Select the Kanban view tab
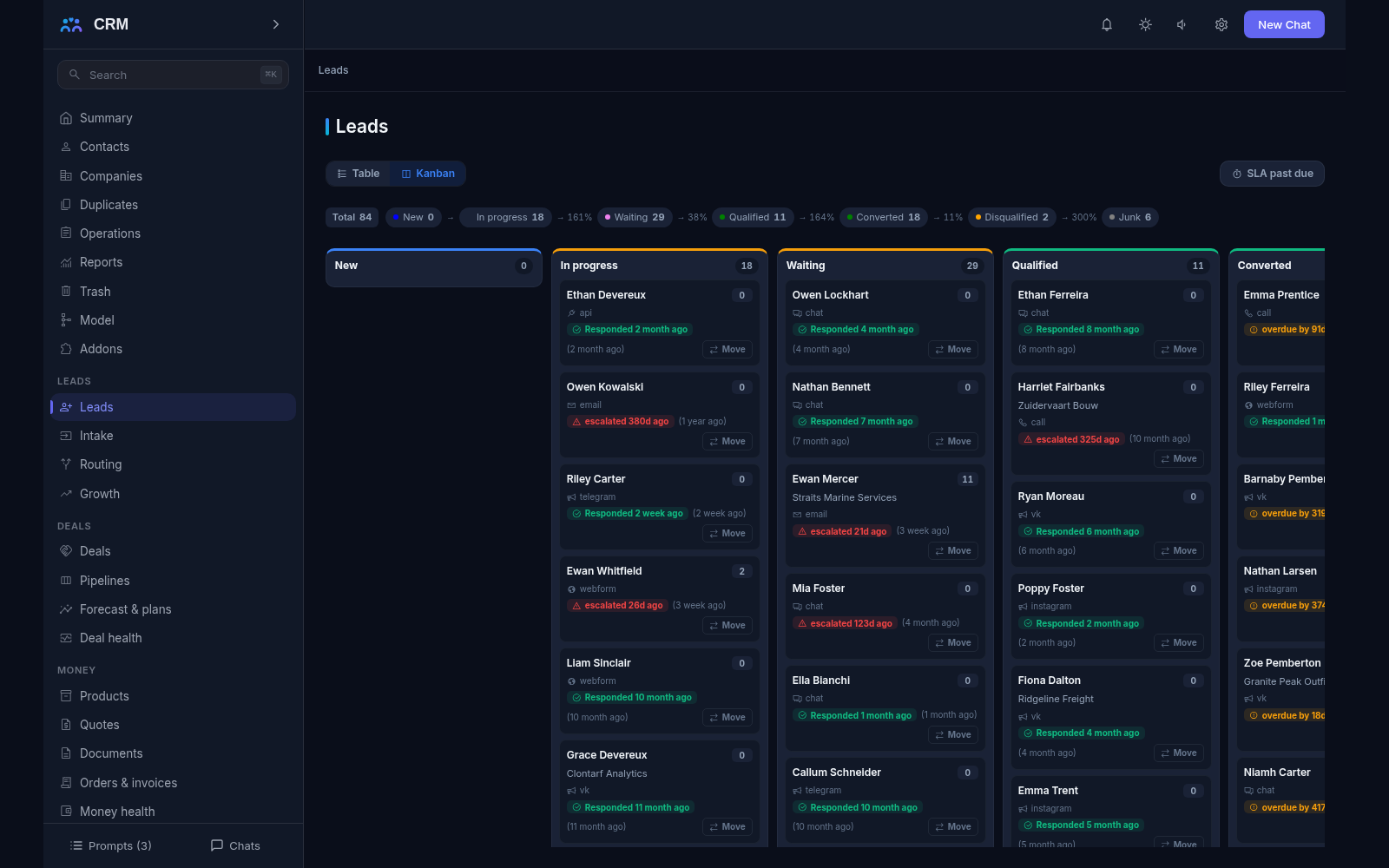The image size is (1389, 868). [428, 174]
